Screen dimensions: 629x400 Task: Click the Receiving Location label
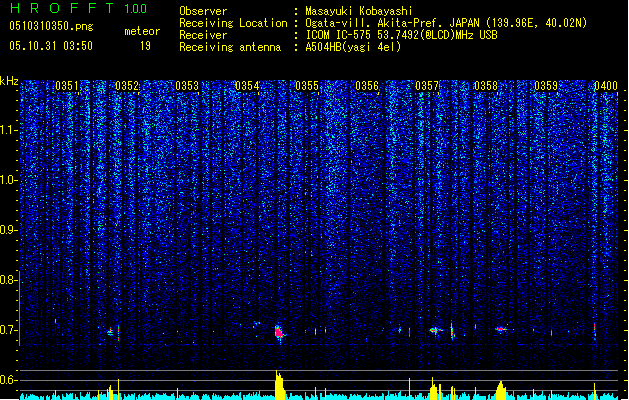click(233, 23)
